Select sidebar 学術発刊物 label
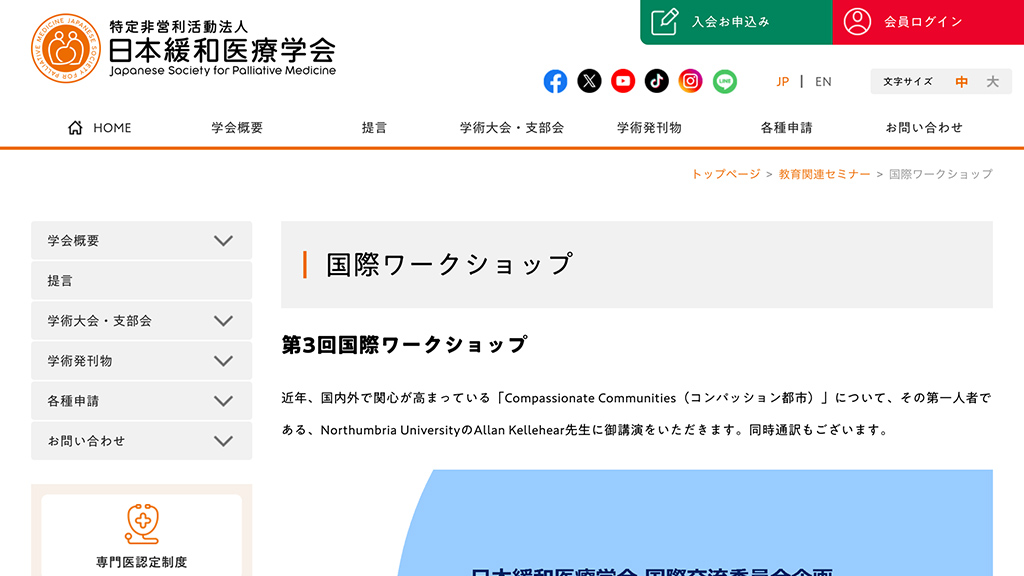 [x=80, y=361]
